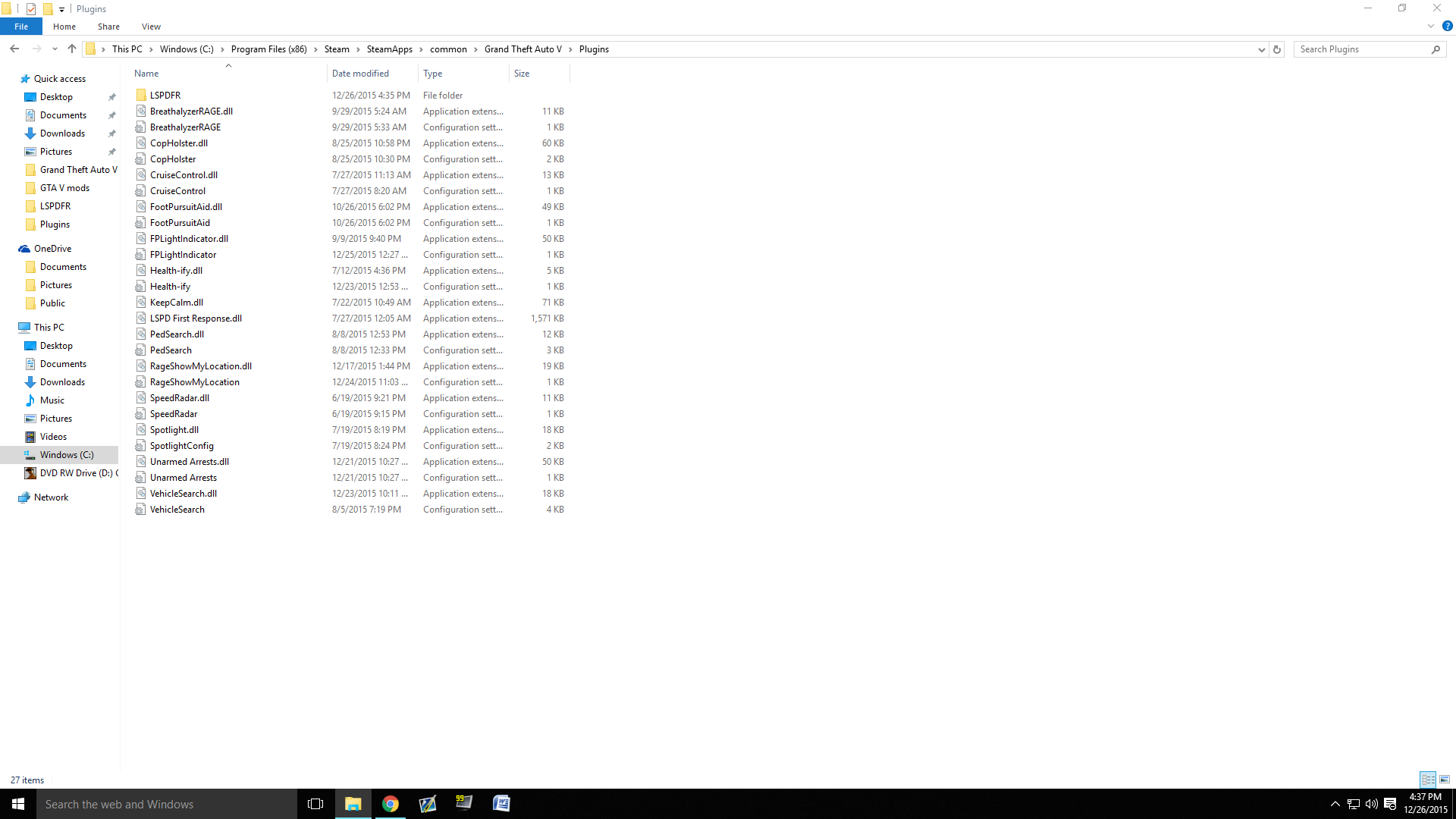Expand the ribbon with chevron arrow
The image size is (1456, 819).
tap(1431, 26)
